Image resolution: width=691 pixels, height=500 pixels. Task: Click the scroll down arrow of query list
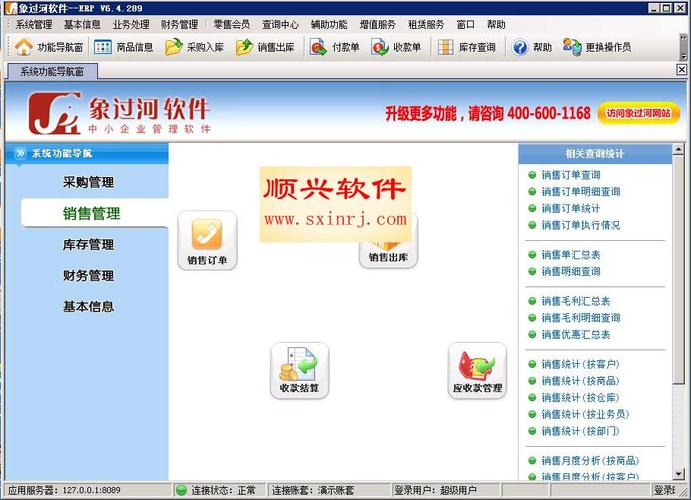tap(679, 474)
